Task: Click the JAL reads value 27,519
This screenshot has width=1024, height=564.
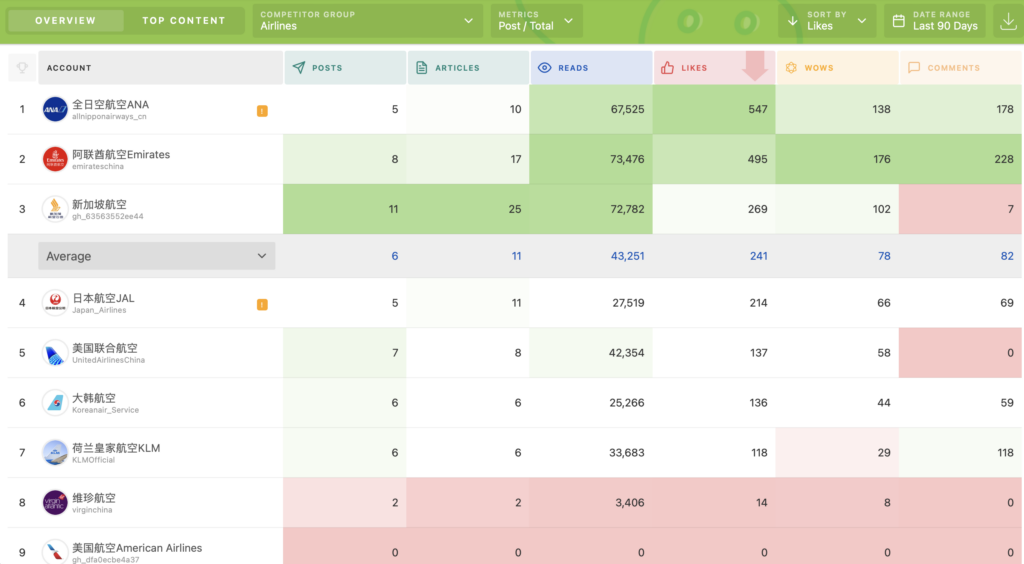Action: click(628, 303)
